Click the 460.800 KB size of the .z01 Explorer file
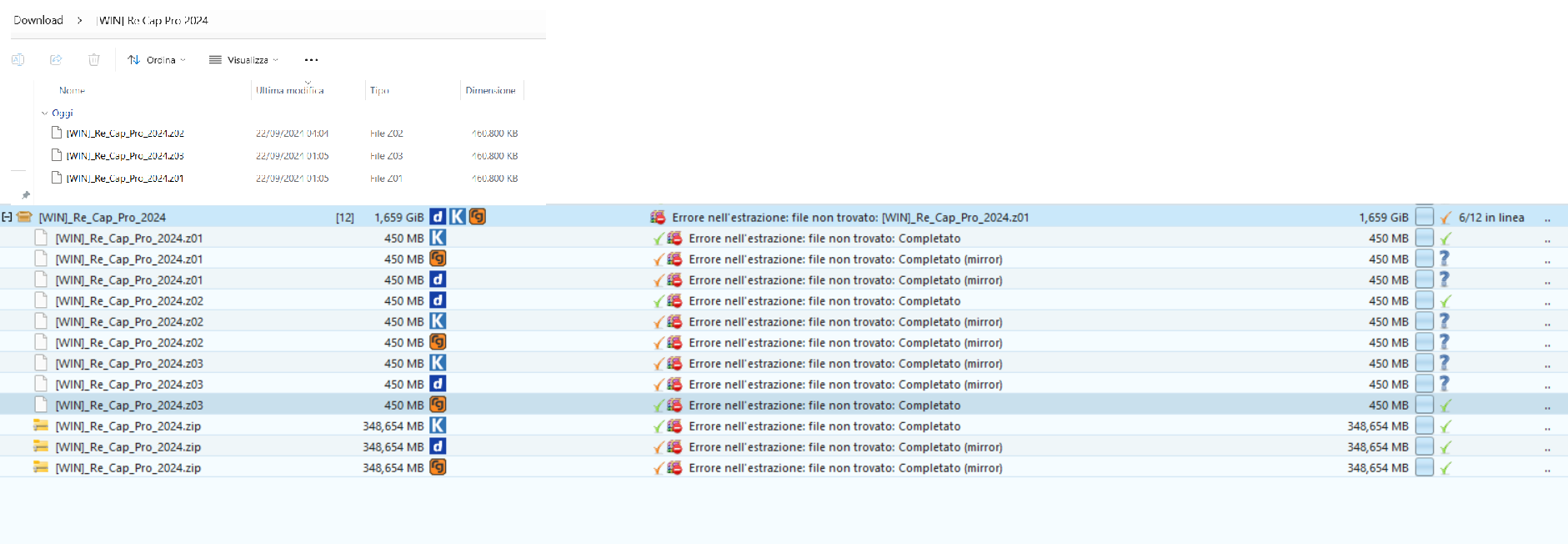 click(494, 178)
